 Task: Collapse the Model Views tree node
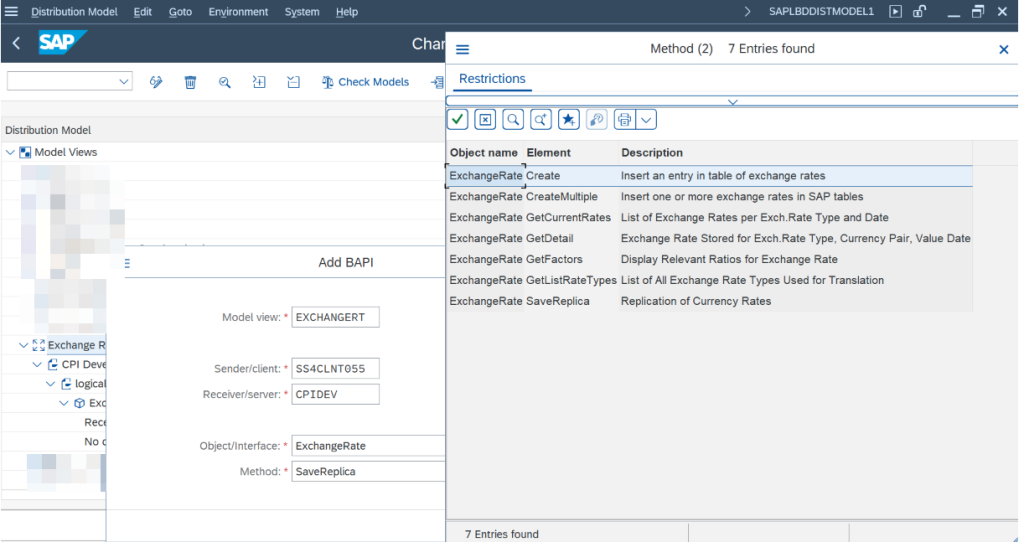click(x=10, y=152)
